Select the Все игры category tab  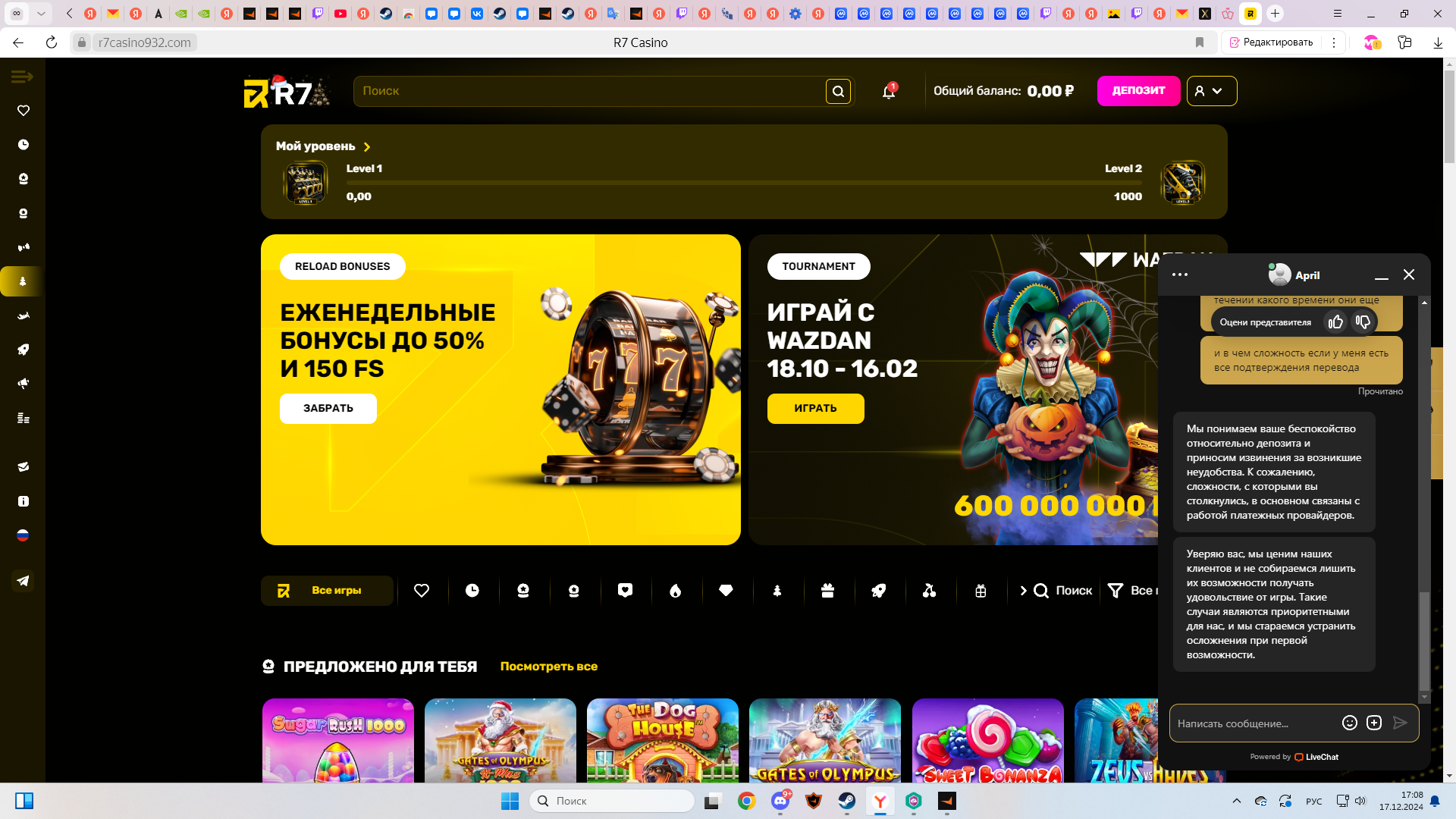coord(327,591)
